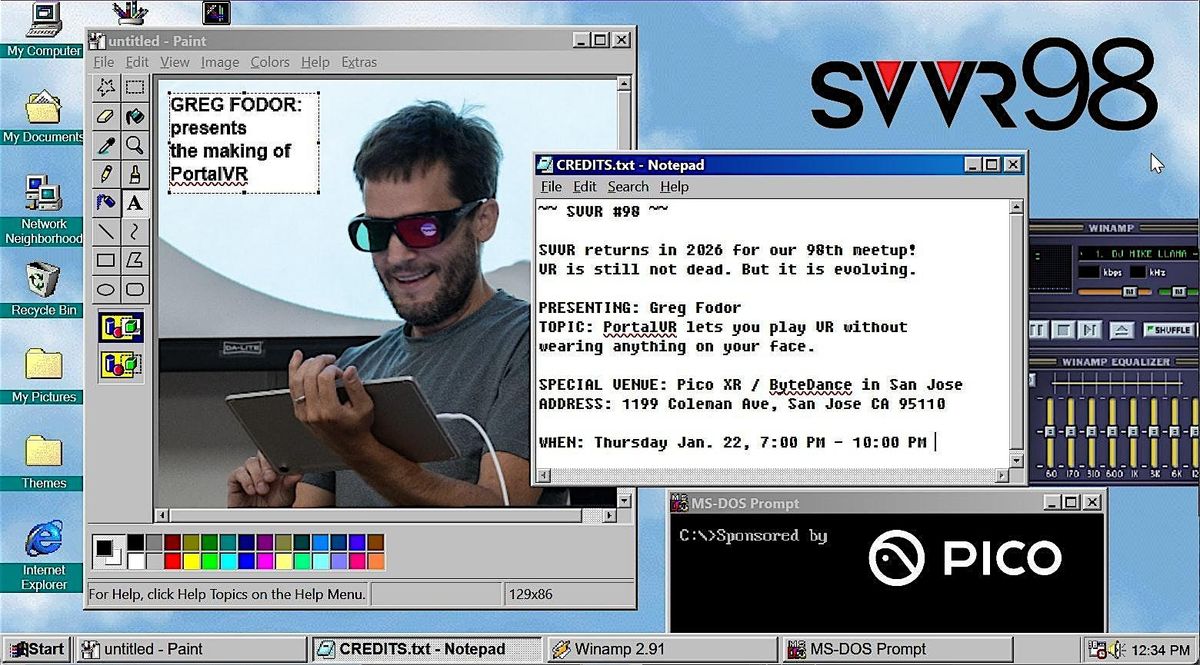Choose the transparent text background option
1200x665 pixels.
[x=120, y=364]
